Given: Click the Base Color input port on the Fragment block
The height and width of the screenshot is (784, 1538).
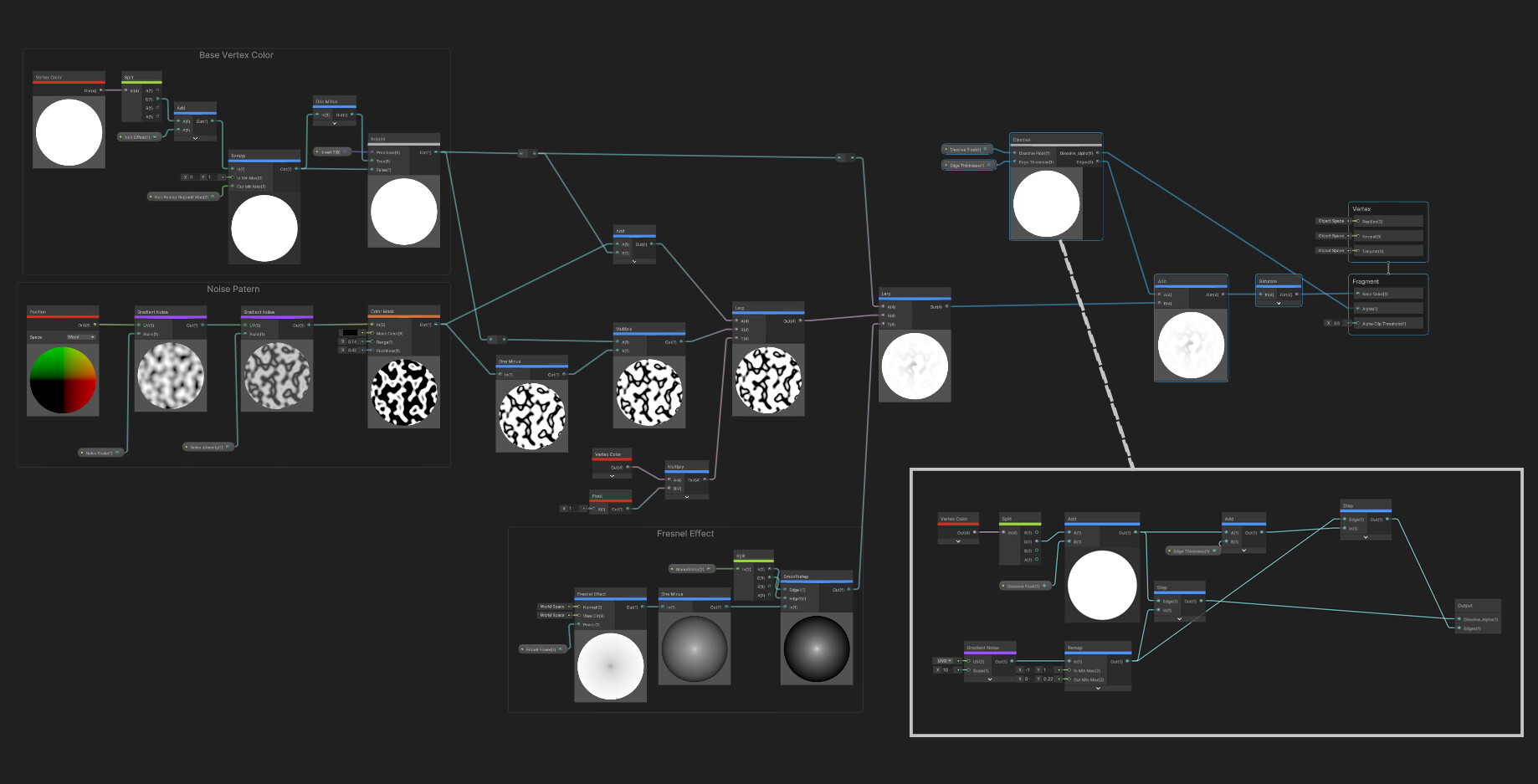Looking at the screenshot, I should tap(1358, 293).
